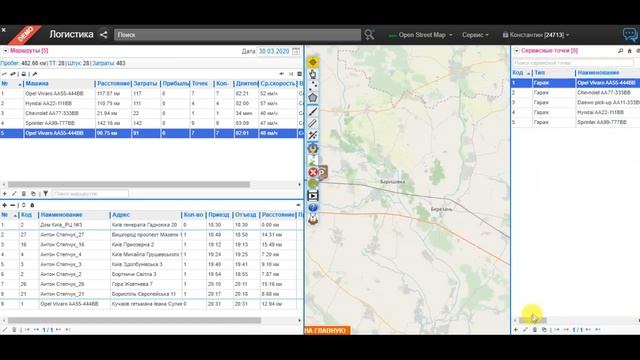Click the routes search input field
Image resolution: width=640 pixels, height=360 pixels.
coord(90,193)
